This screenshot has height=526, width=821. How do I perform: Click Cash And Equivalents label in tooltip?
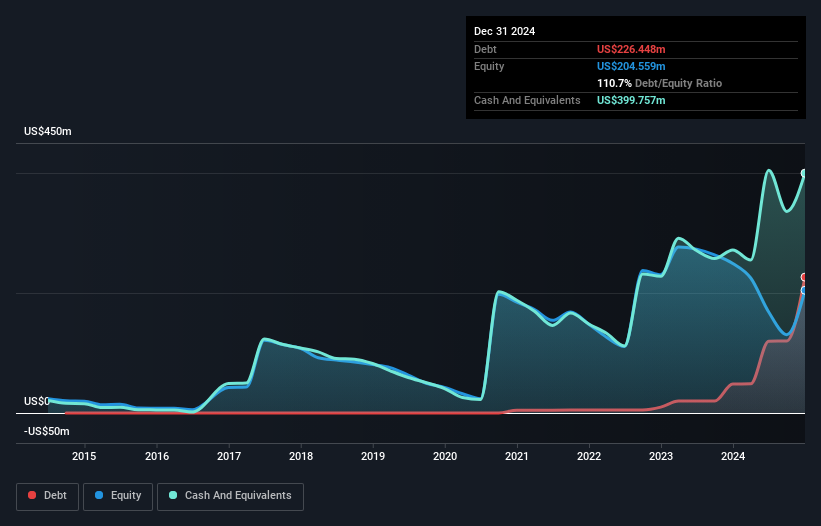[x=527, y=100]
